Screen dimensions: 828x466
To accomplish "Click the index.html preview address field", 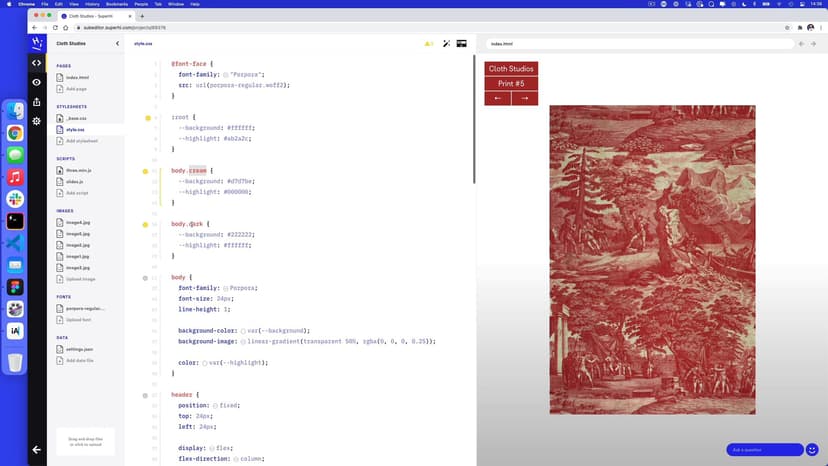I will coord(640,44).
